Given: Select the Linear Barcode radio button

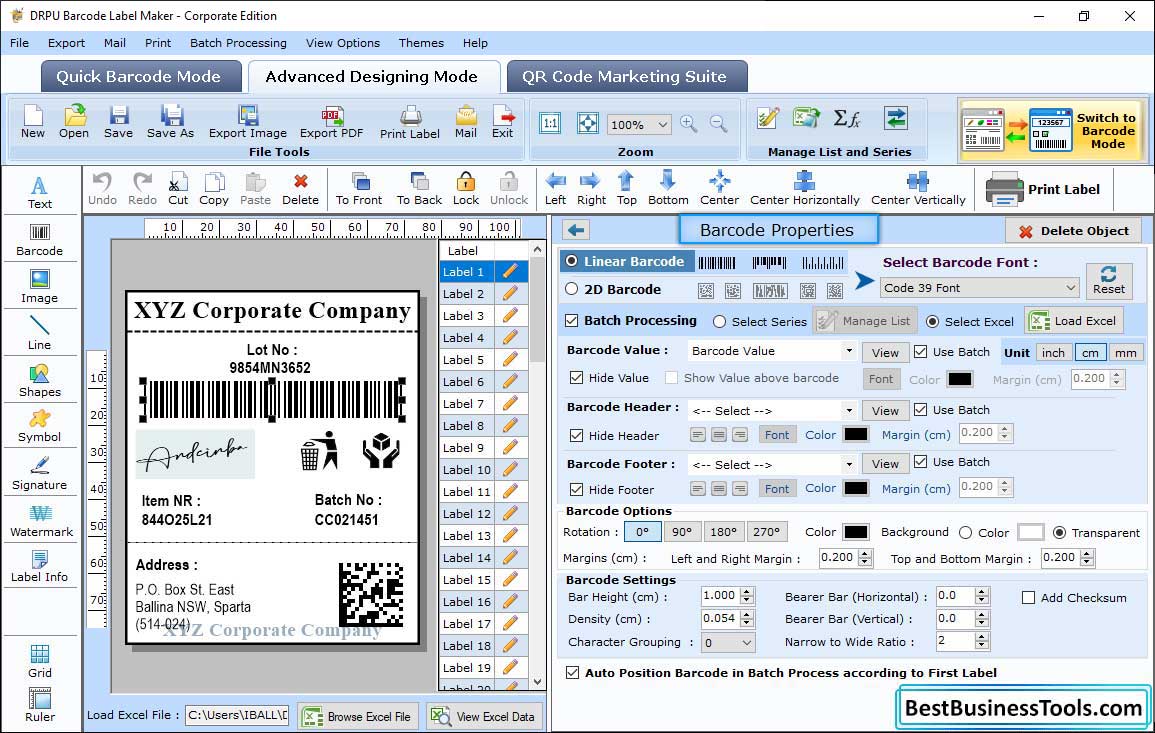Looking at the screenshot, I should pos(572,261).
